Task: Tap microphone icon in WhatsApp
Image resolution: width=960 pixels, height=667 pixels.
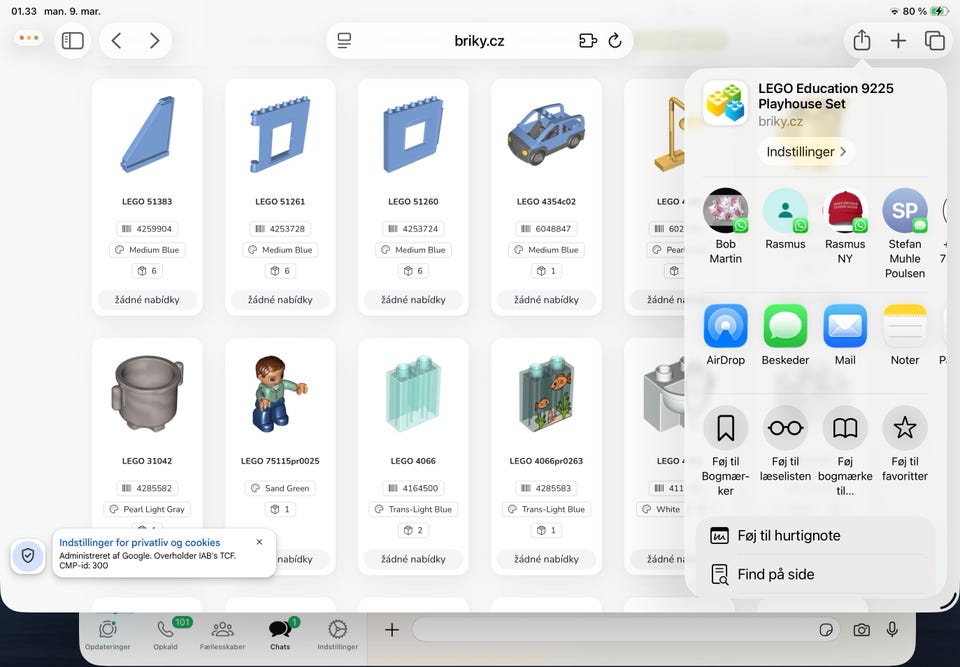Action: 892,630
